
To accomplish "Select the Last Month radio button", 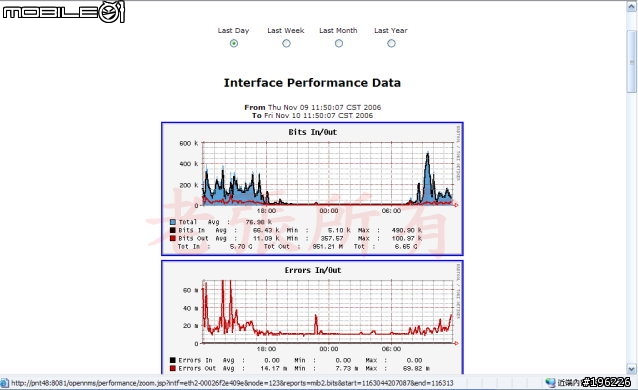I will (x=339, y=43).
